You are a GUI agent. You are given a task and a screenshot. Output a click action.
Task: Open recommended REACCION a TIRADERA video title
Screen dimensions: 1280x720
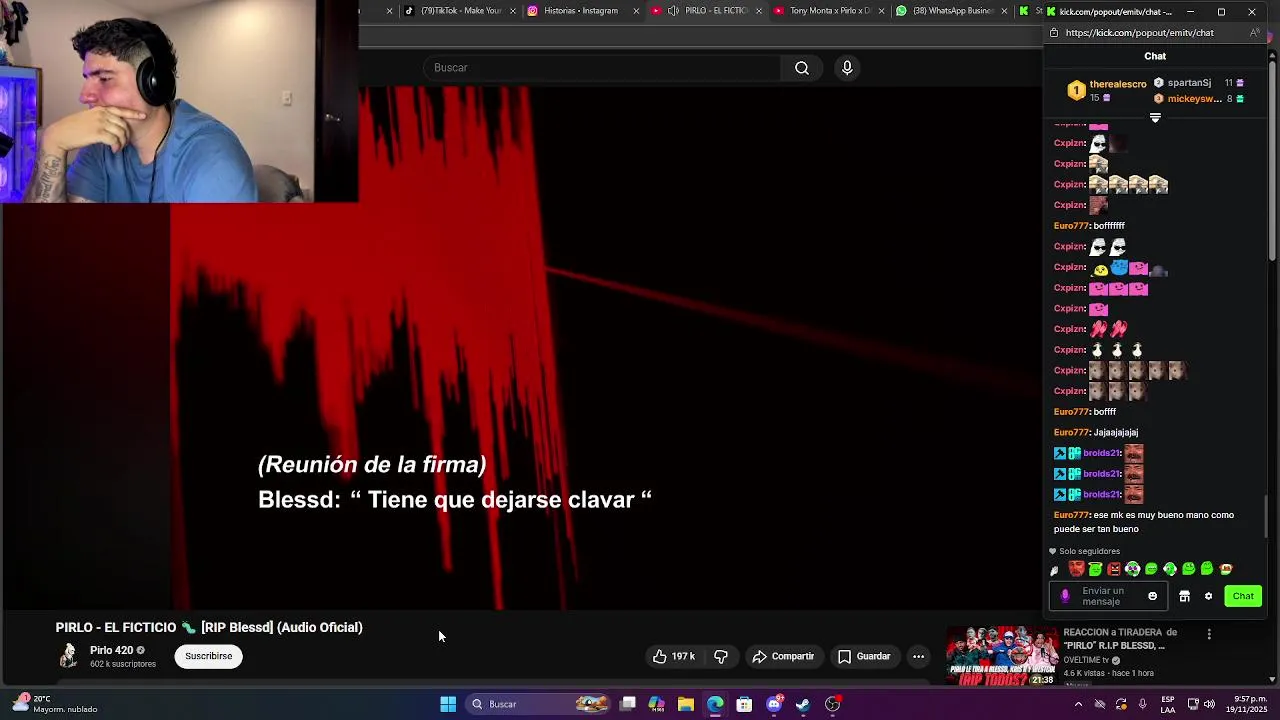click(x=1120, y=639)
